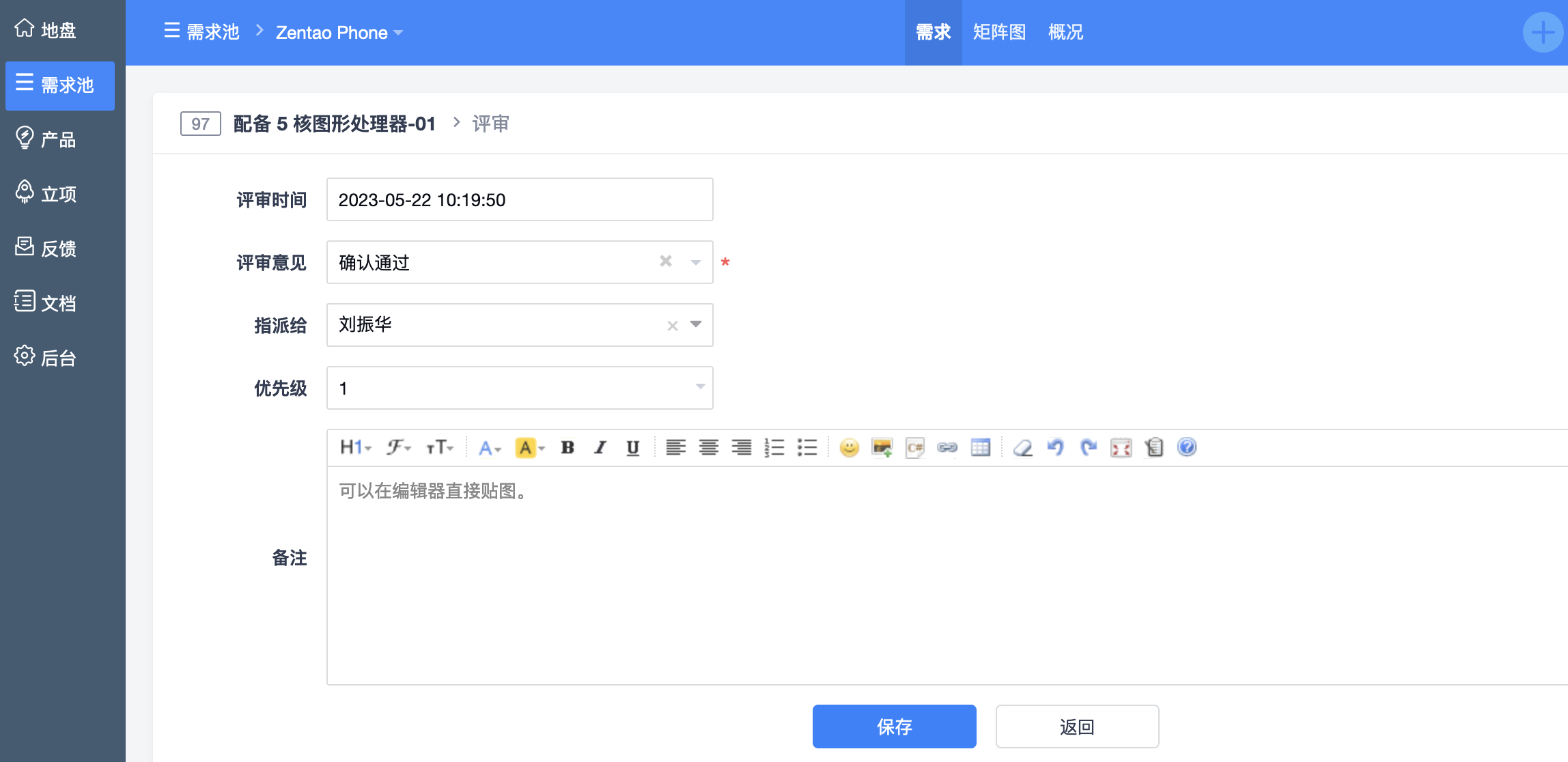Screen dimensions: 1568x762
Task: Open 产品 in the sidebar
Action: coord(57,139)
